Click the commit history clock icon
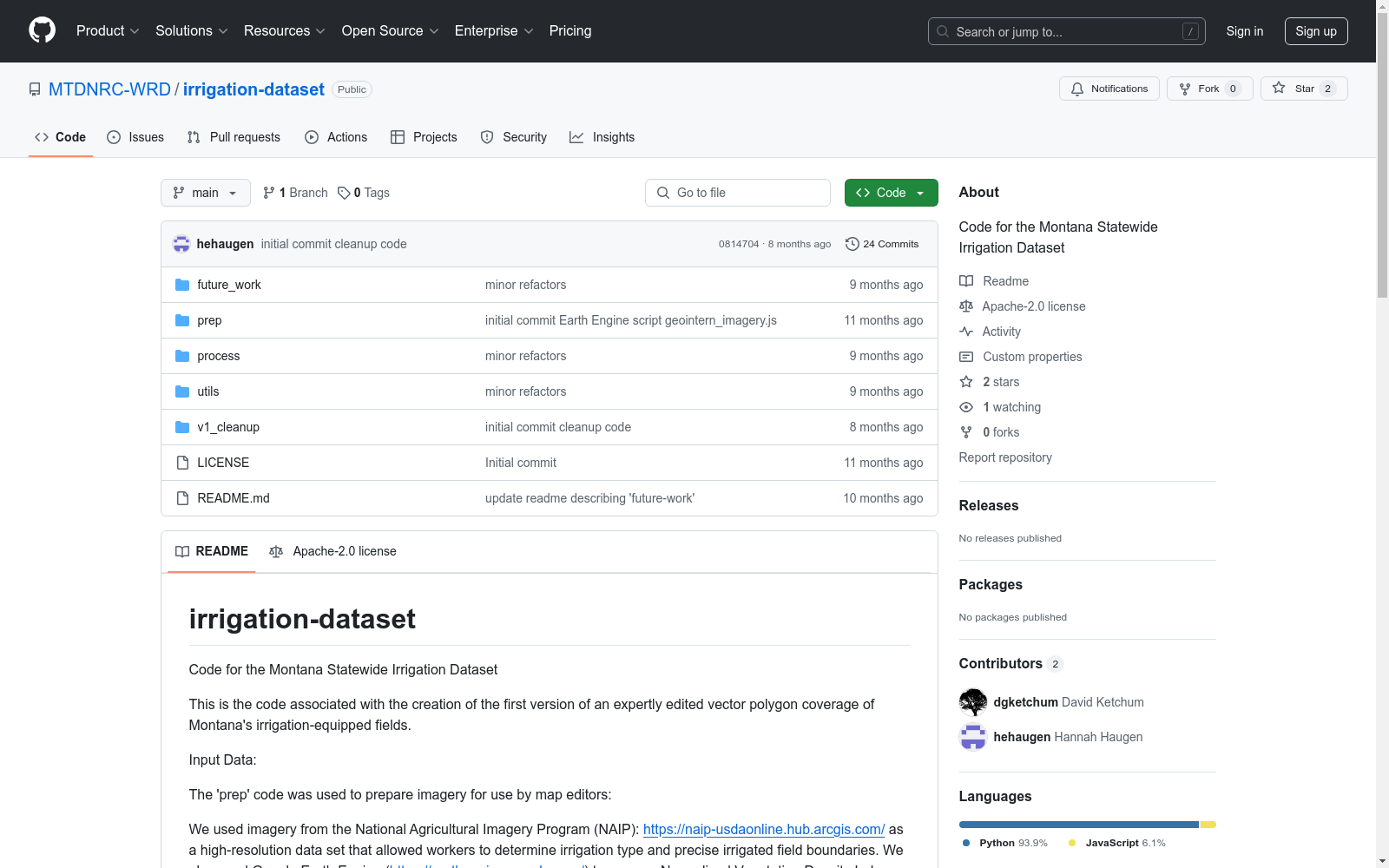Image resolution: width=1389 pixels, height=868 pixels. [852, 244]
